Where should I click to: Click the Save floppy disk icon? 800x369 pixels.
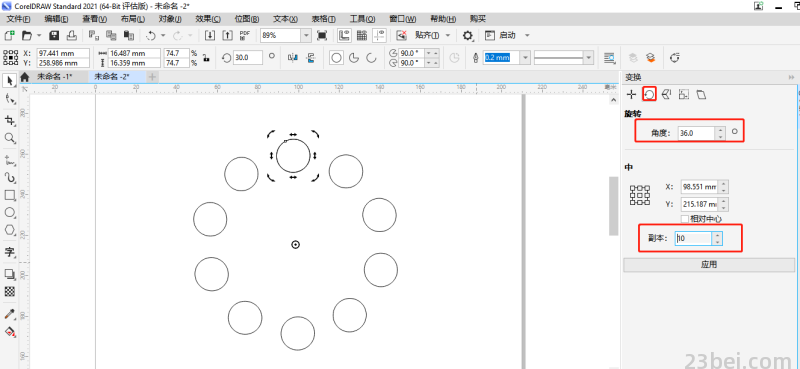(x=54, y=35)
